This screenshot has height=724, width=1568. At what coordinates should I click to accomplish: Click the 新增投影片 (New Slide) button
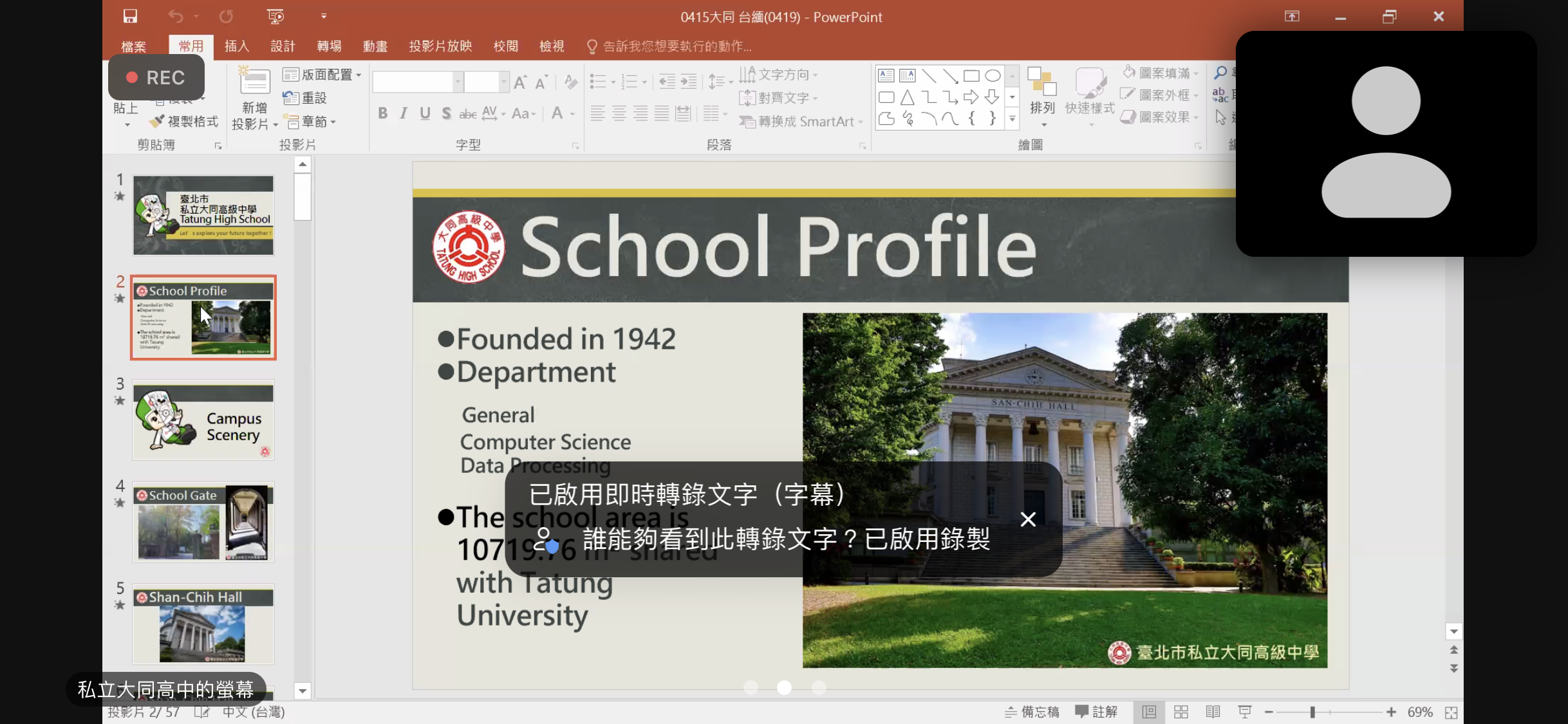(255, 98)
